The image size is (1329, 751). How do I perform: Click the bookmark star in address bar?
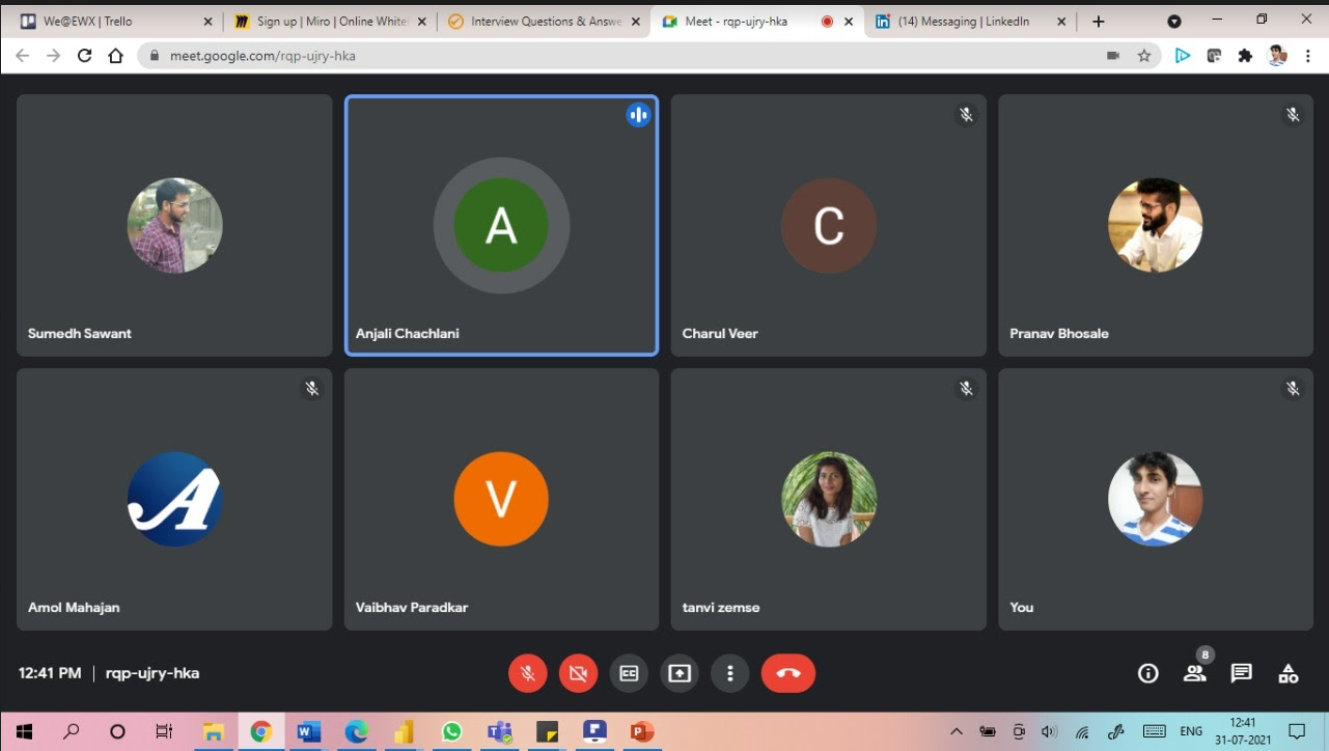tap(1144, 56)
